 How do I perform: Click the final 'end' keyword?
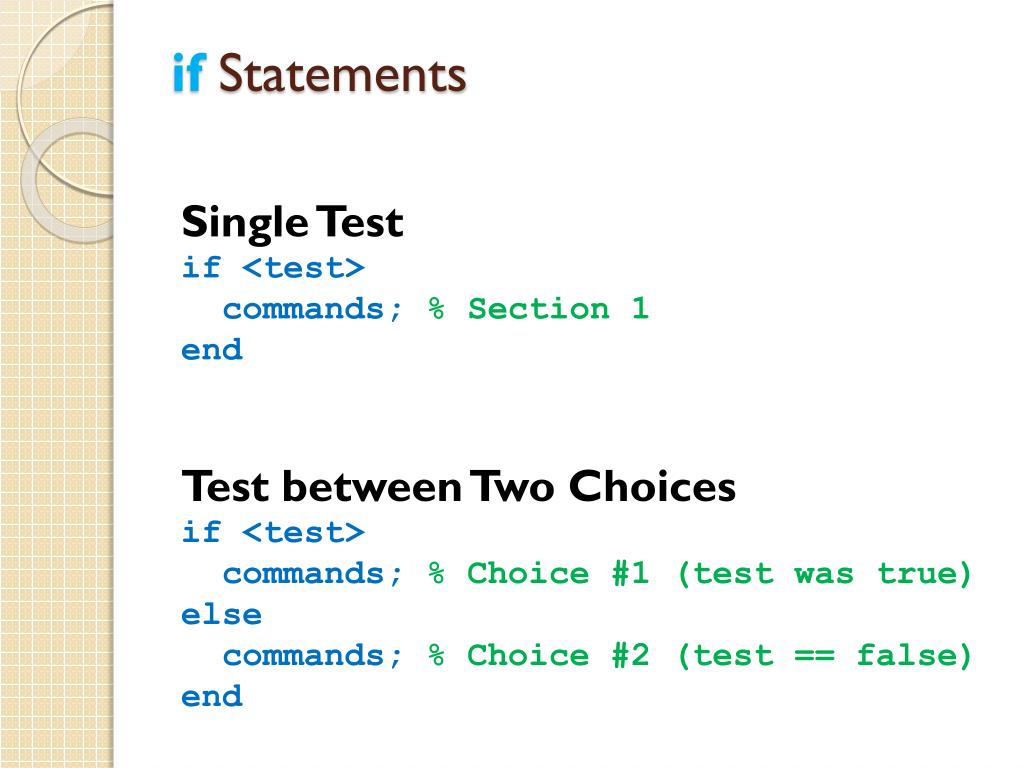(212, 697)
